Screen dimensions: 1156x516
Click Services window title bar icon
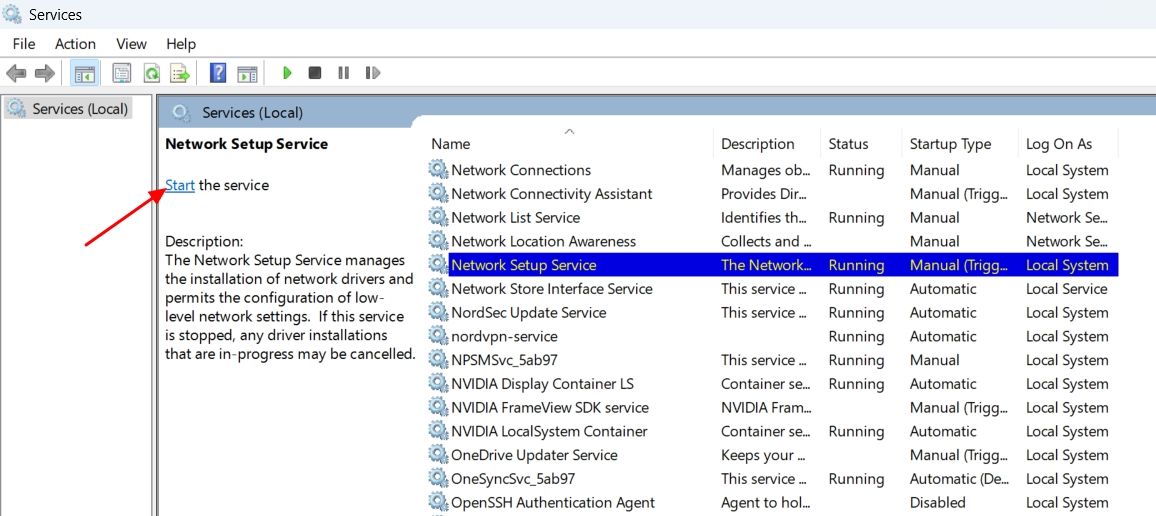(x=12, y=14)
